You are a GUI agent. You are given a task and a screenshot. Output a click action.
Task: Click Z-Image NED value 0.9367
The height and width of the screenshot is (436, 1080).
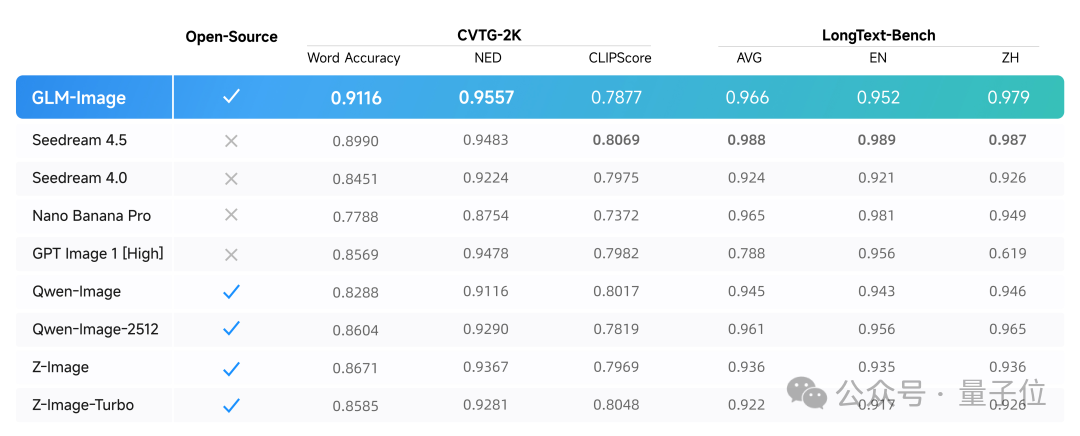click(x=486, y=367)
